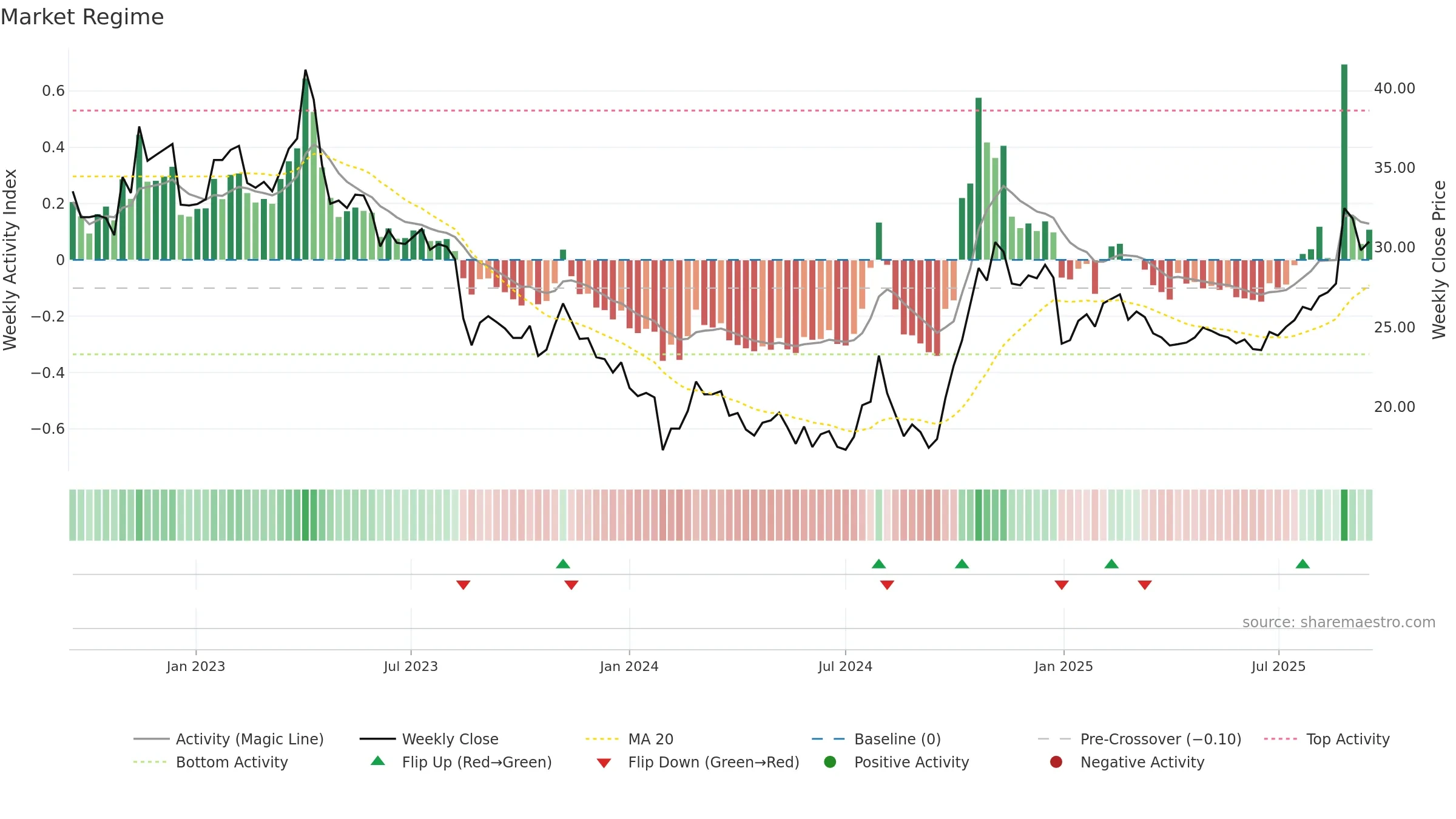1456x819 pixels.
Task: Click the Flip Down (Green→Red) legend label
Action: tap(713, 762)
